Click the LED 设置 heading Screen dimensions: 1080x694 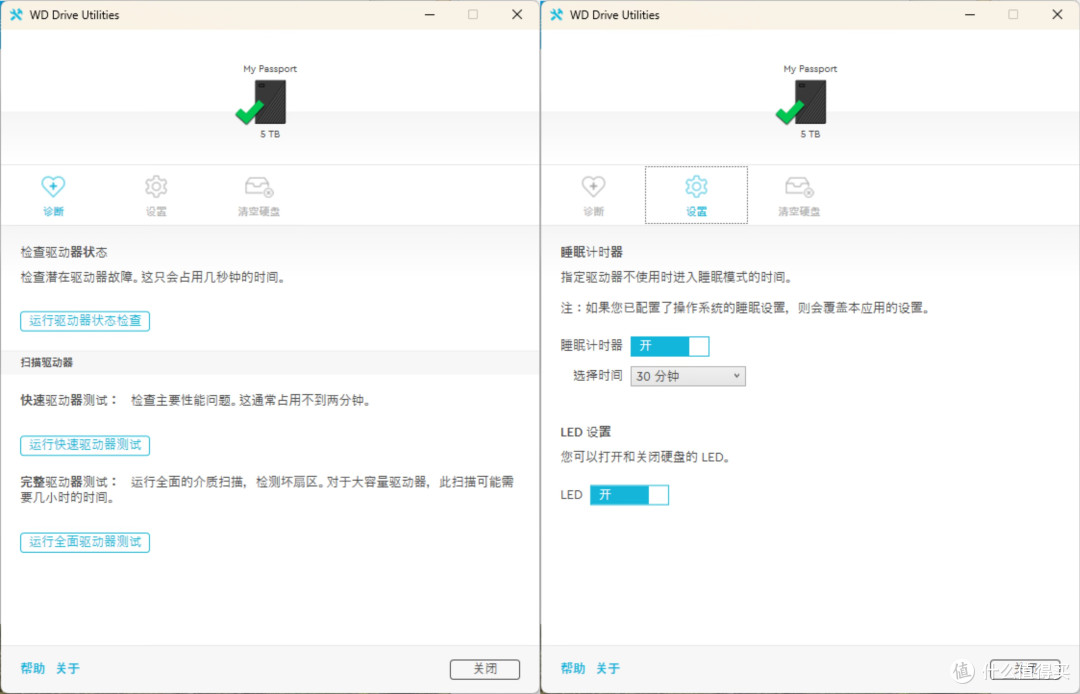click(x=585, y=432)
